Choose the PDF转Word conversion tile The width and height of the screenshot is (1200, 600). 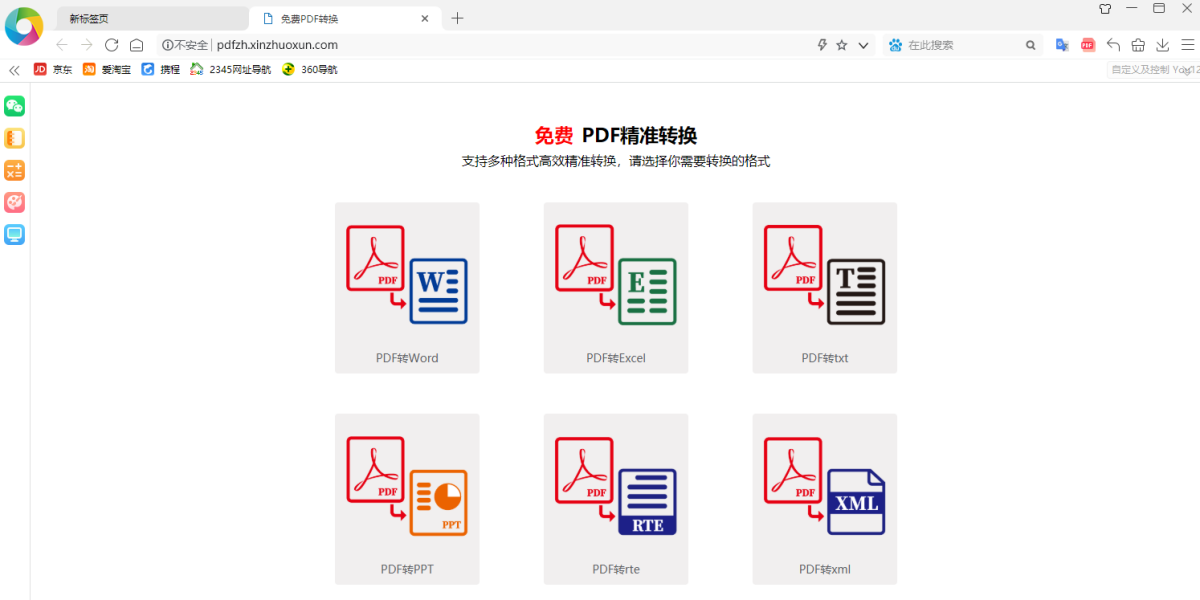pos(407,288)
